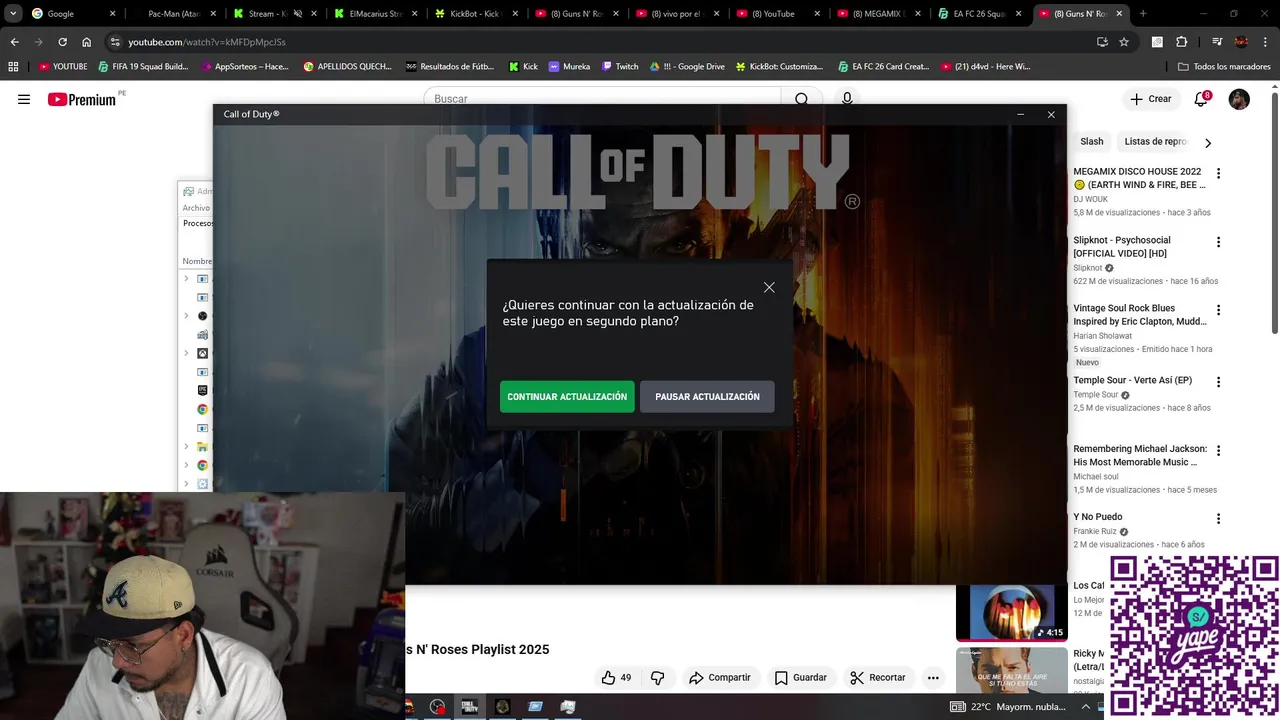
Task: Open Archivo menu in Task Manager
Action: (x=196, y=208)
